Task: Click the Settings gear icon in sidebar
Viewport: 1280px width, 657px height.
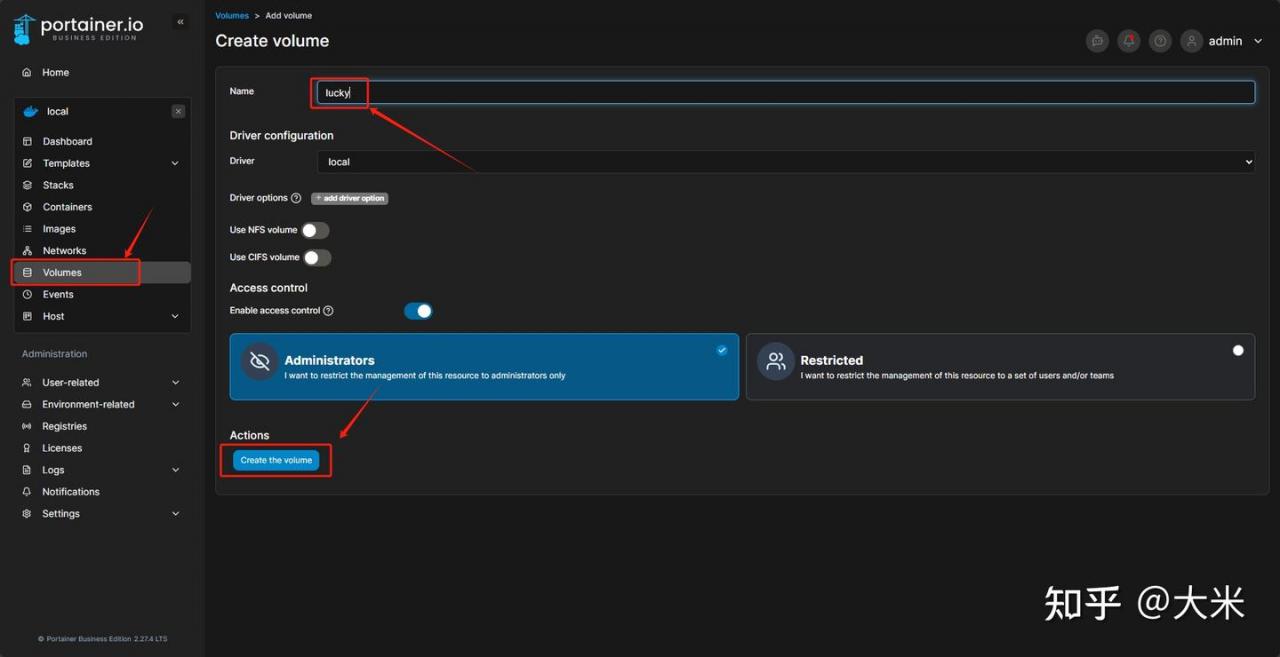Action: pyautogui.click(x=27, y=514)
